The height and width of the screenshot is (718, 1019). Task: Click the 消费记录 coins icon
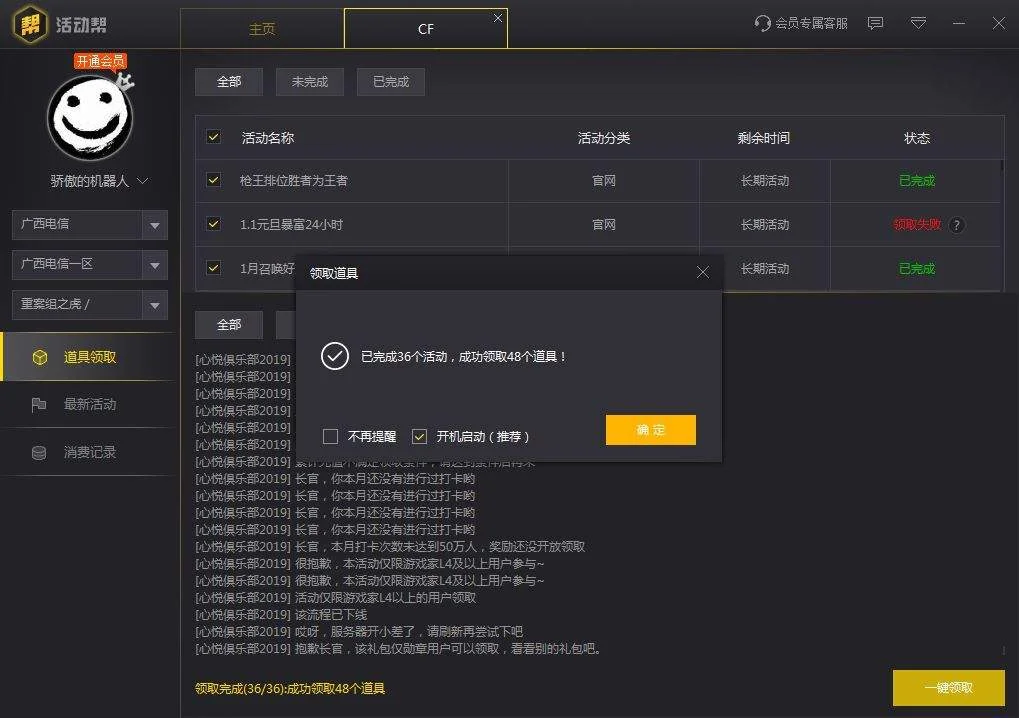[x=39, y=453]
